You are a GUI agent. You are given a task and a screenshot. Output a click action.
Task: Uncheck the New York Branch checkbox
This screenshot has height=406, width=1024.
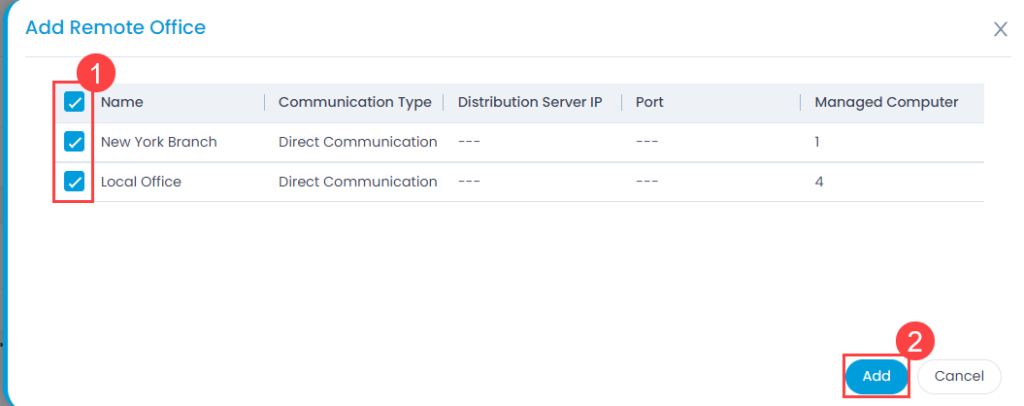pyautogui.click(x=74, y=141)
